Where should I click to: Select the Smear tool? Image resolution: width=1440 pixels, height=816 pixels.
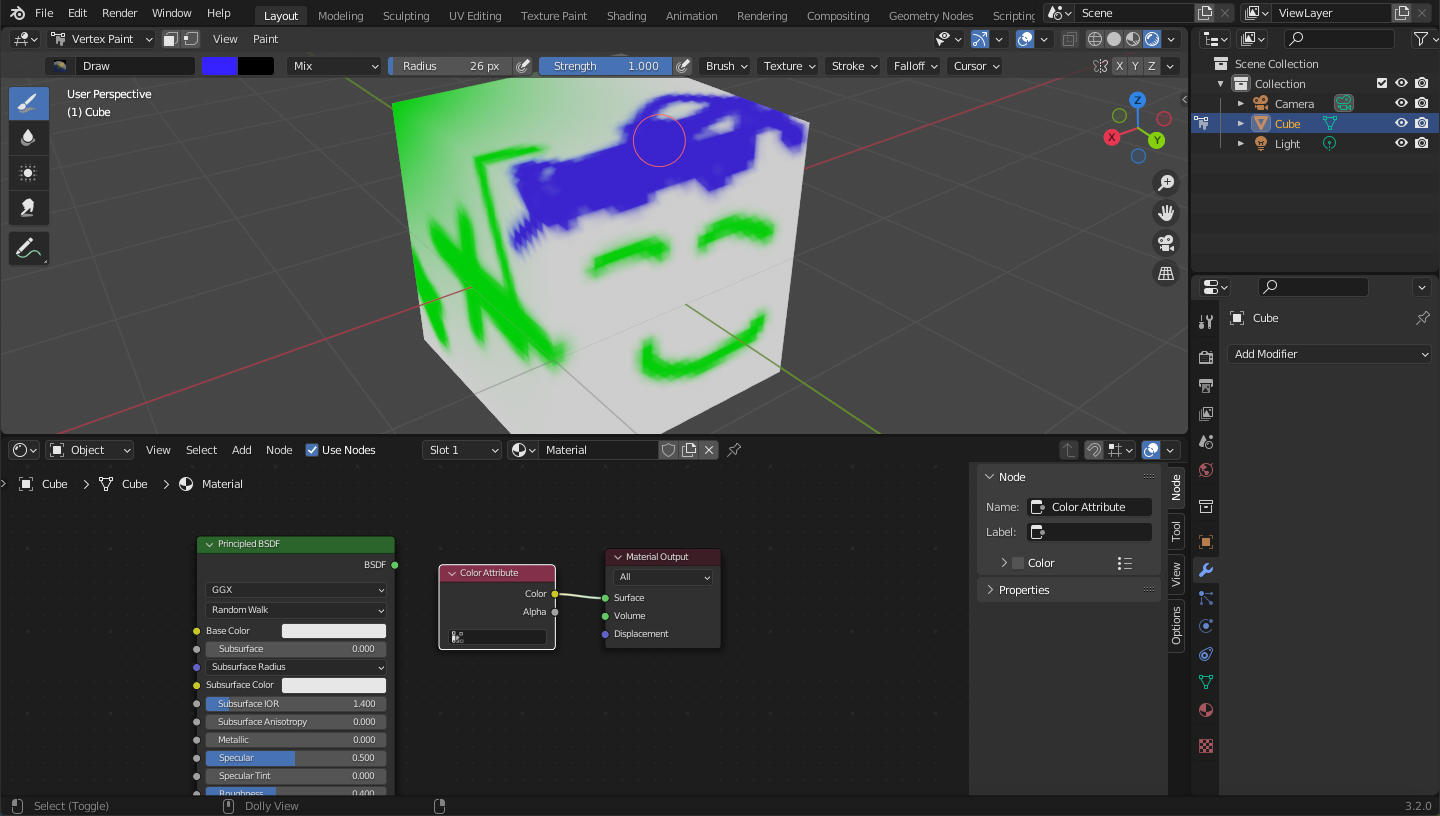pyautogui.click(x=29, y=208)
